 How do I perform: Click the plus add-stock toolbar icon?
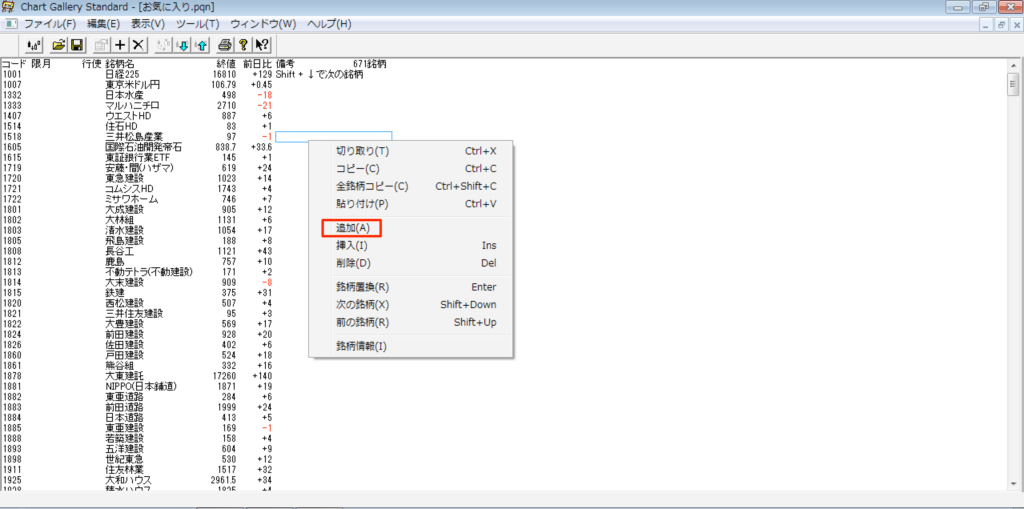(120, 45)
